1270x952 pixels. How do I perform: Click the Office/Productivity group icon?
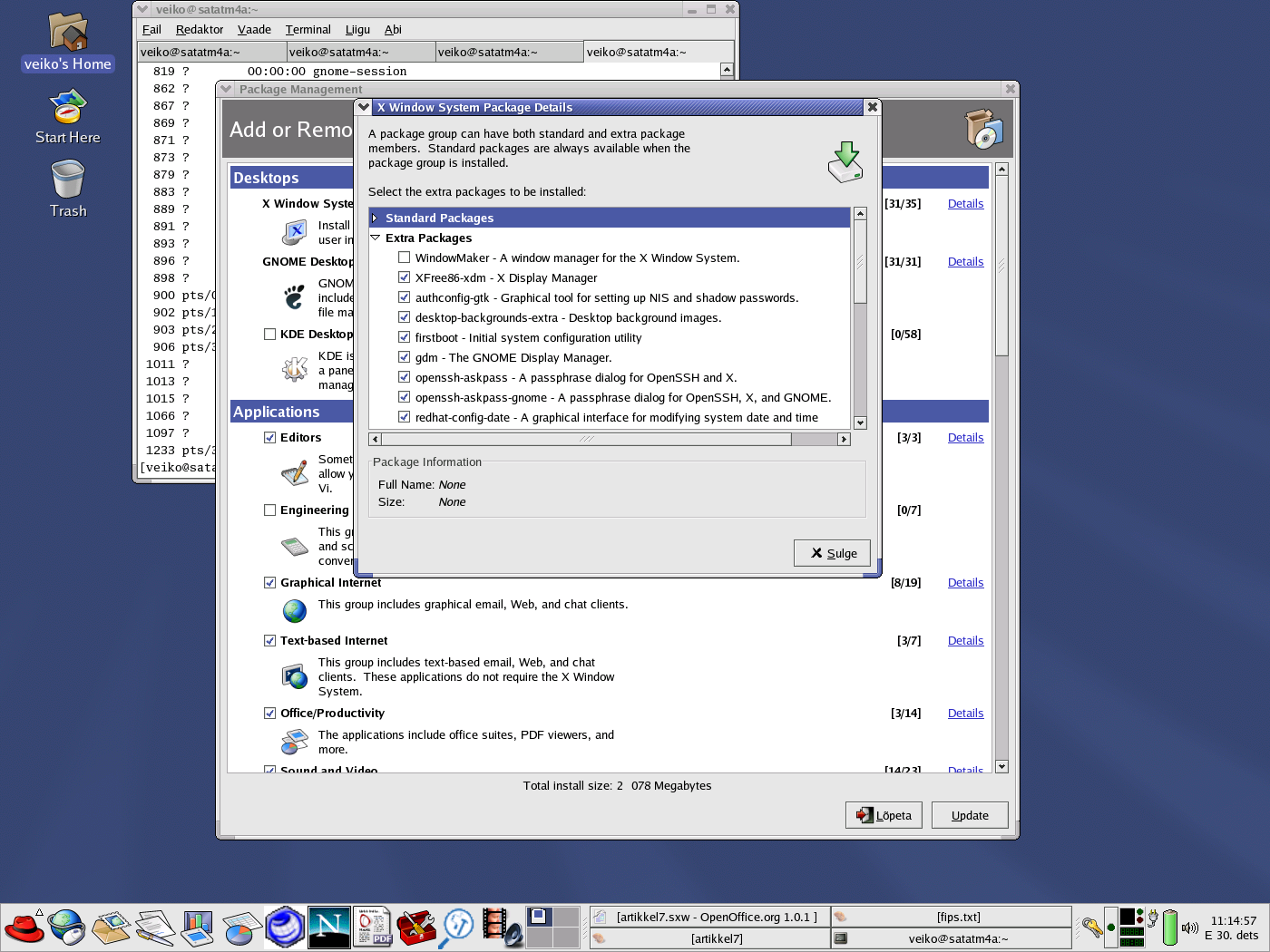[295, 742]
